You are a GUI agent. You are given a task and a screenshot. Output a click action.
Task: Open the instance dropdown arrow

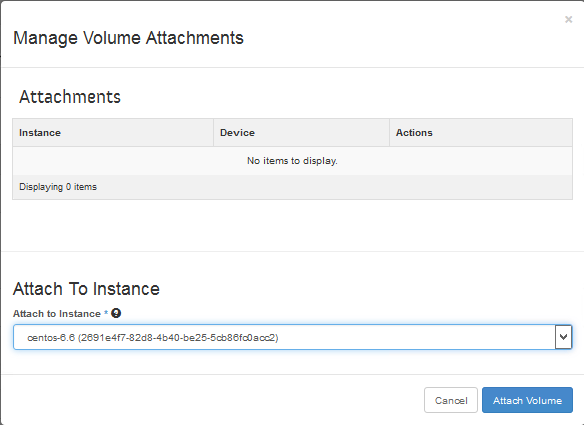pos(564,337)
